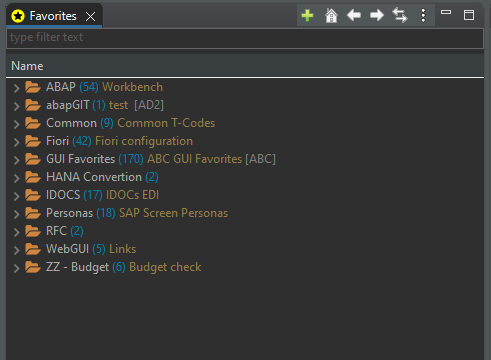Viewport: 491px width, 360px height.
Task: Click the WebGUI folder icon
Action: coord(33,249)
